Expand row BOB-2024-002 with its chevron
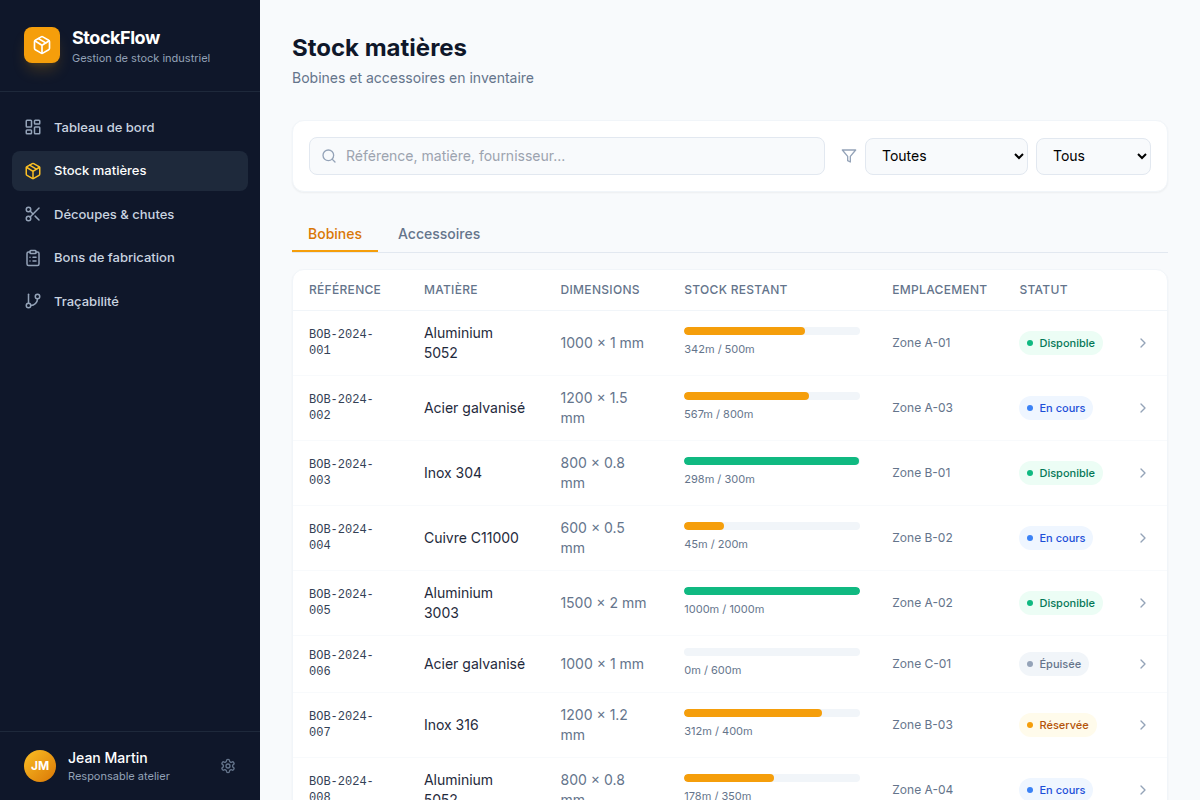Image resolution: width=1200 pixels, height=800 pixels. [x=1143, y=408]
